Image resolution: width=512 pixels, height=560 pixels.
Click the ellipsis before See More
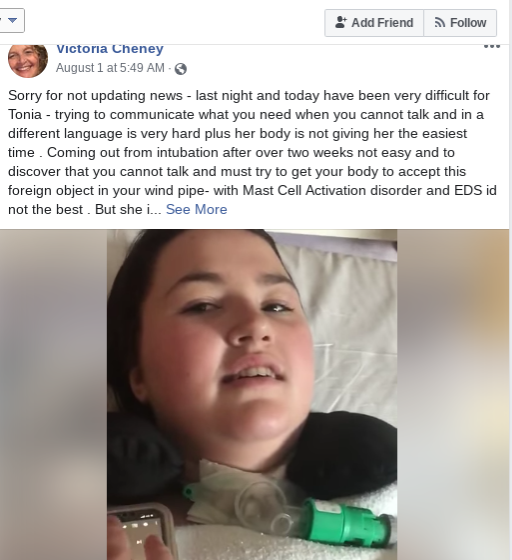click(156, 210)
